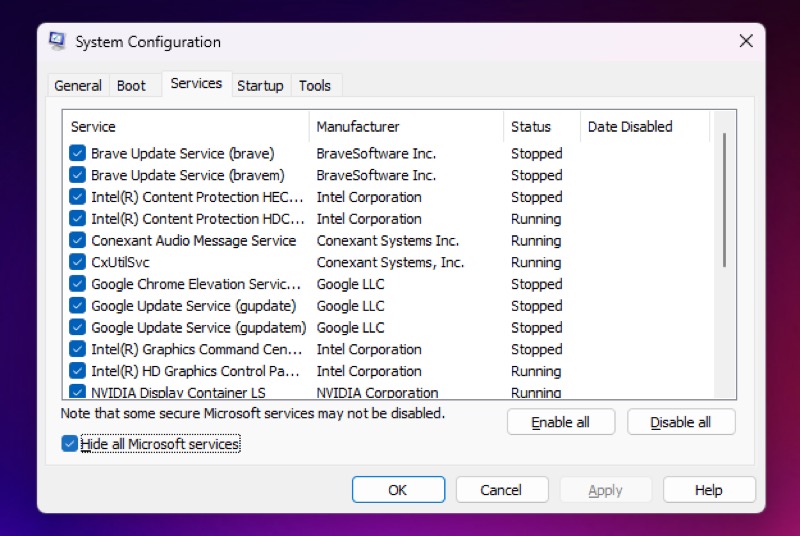Click the services list vertical scrollbar
Viewport: 800px width, 536px height.
725,200
